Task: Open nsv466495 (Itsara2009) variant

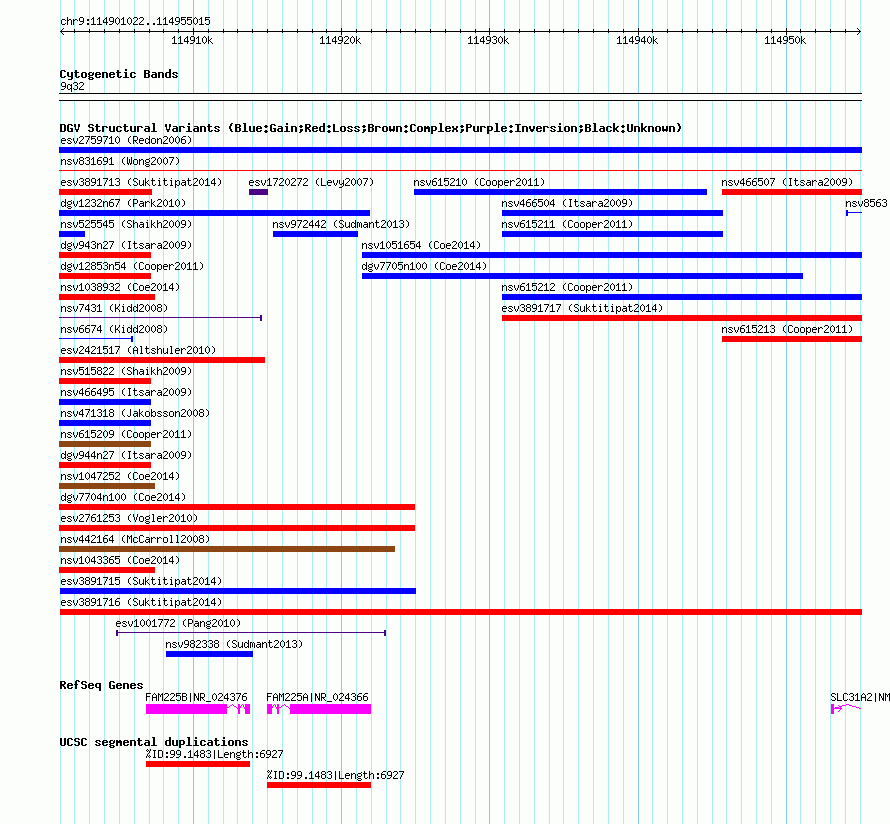Action: (126, 392)
